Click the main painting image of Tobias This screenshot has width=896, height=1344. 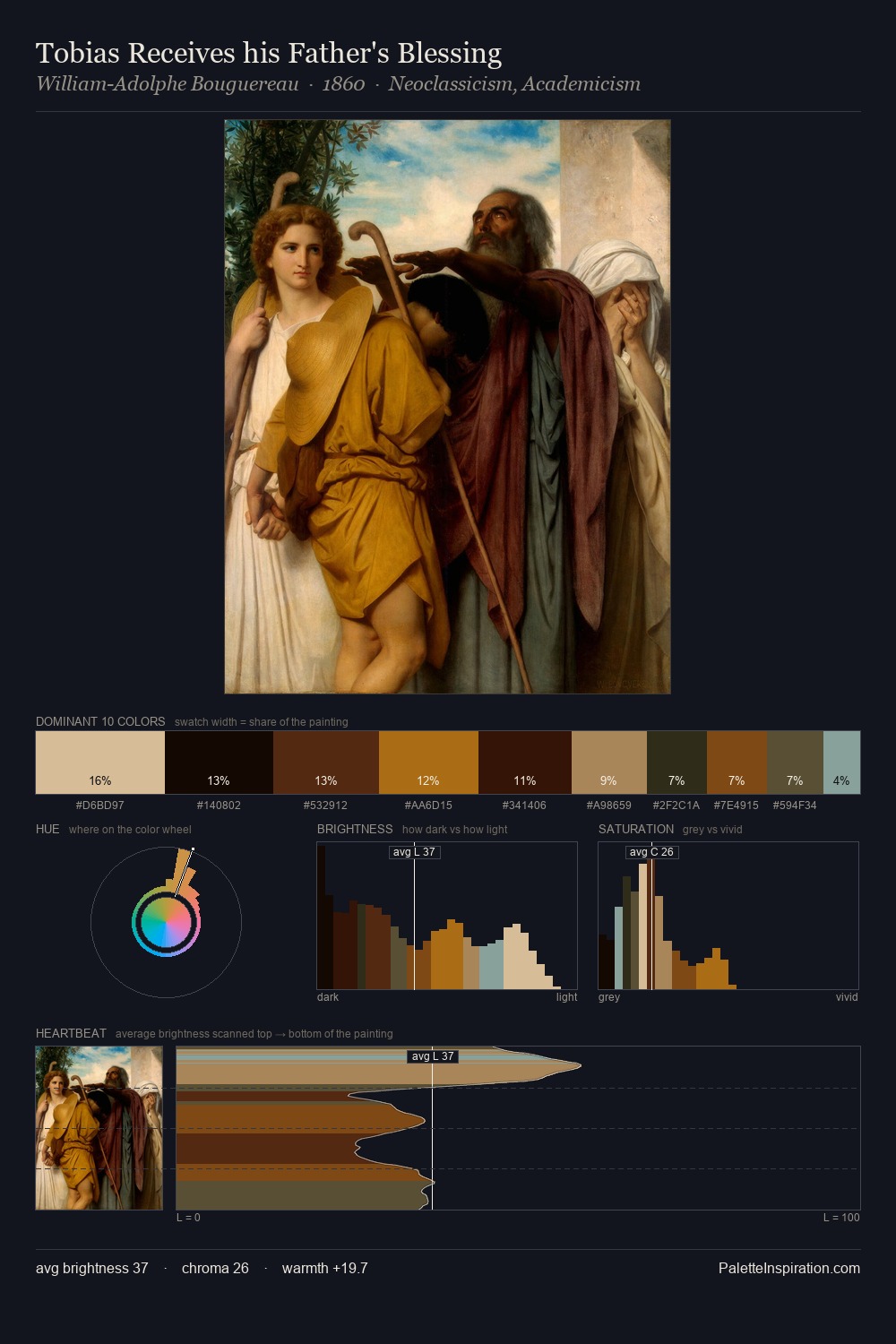pyautogui.click(x=447, y=407)
